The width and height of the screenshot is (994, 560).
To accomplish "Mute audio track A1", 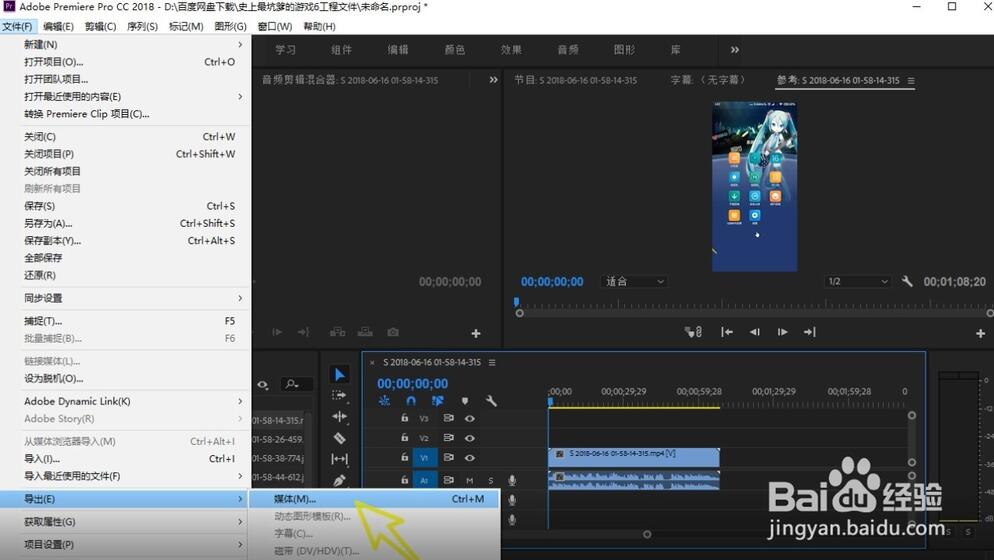I will coord(469,481).
